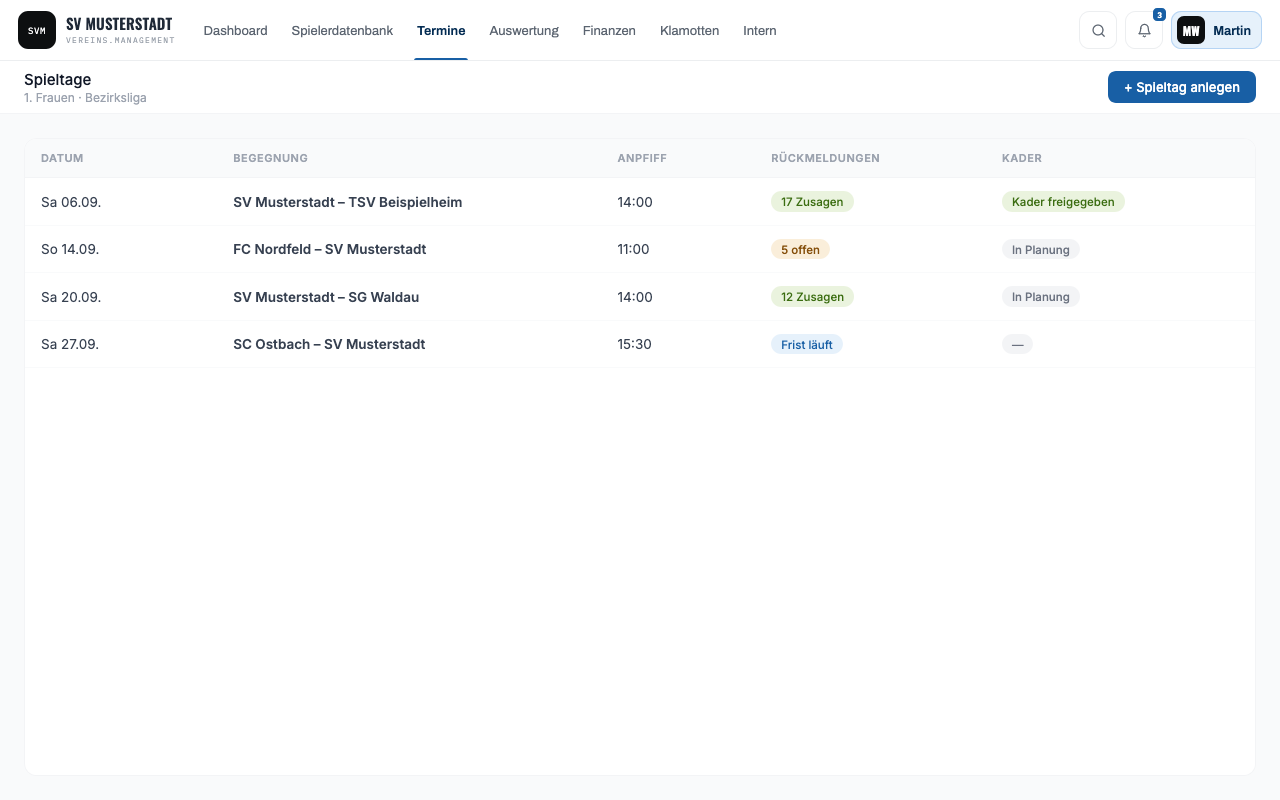This screenshot has width=1280, height=800.
Task: Click In Planung badge for SG Waldau match
Action: 1041,297
